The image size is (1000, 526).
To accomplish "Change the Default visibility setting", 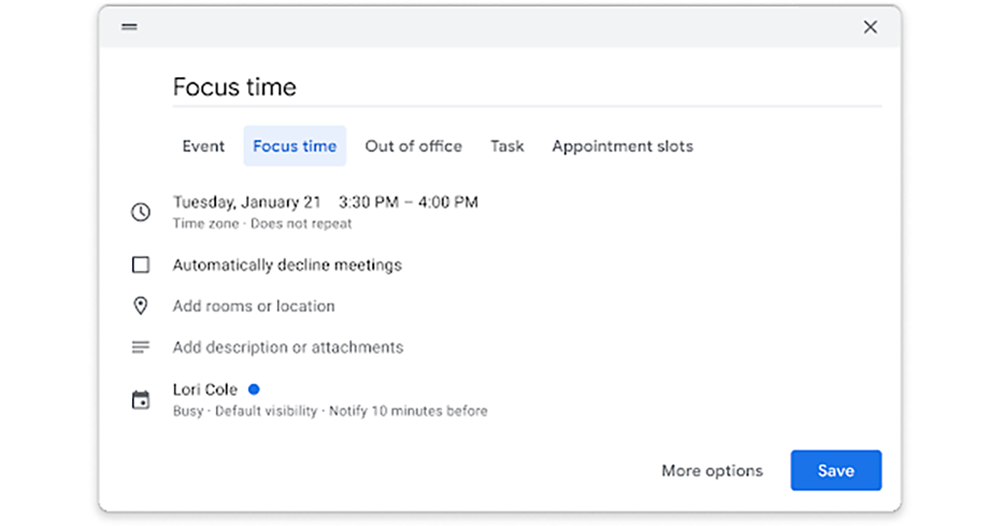I will [x=266, y=411].
